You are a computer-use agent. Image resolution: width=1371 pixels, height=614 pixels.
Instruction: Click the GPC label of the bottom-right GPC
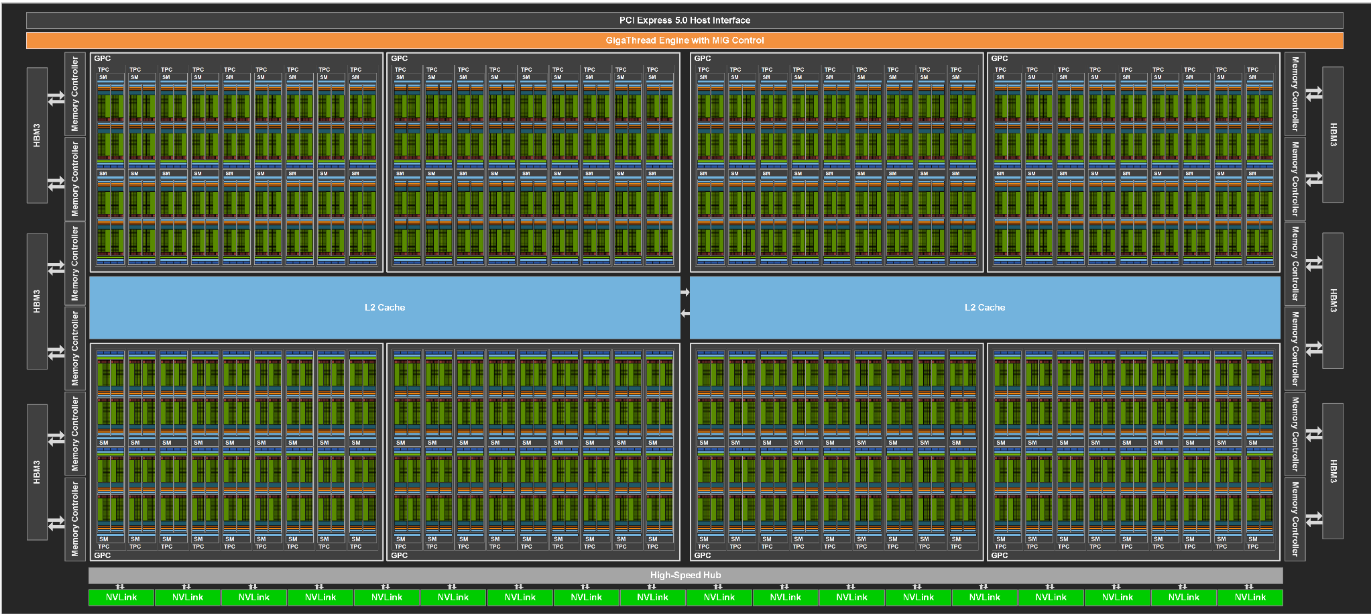(999, 555)
